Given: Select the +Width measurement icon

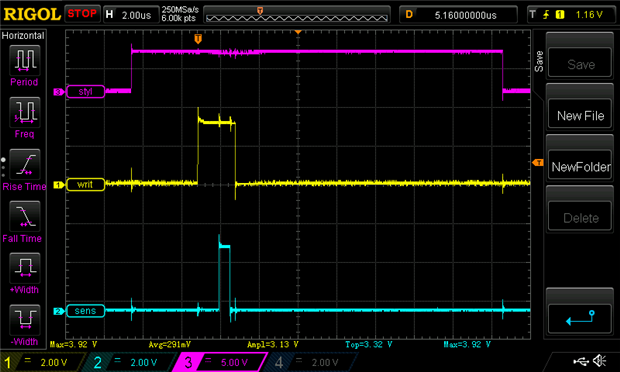Looking at the screenshot, I should [25, 268].
